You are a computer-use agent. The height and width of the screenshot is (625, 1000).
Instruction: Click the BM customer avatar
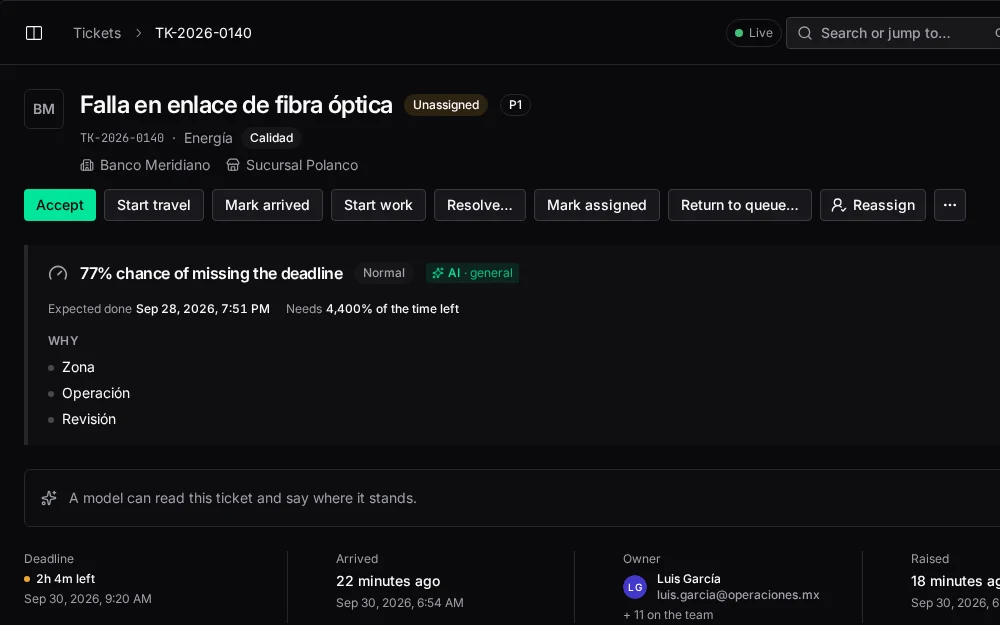point(44,109)
